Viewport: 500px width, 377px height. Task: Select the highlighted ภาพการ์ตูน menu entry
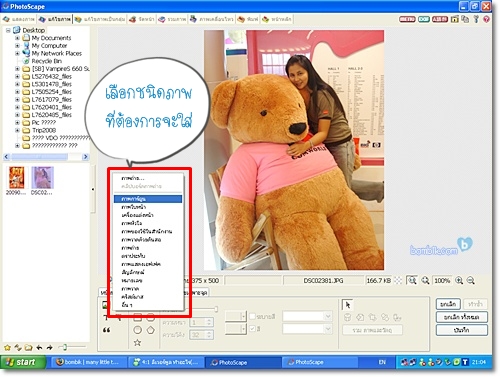coord(148,199)
